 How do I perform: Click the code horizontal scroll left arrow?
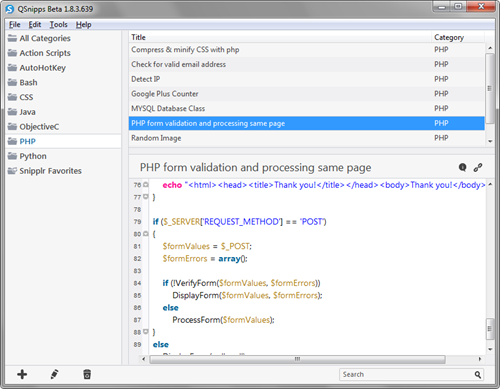(x=144, y=359)
